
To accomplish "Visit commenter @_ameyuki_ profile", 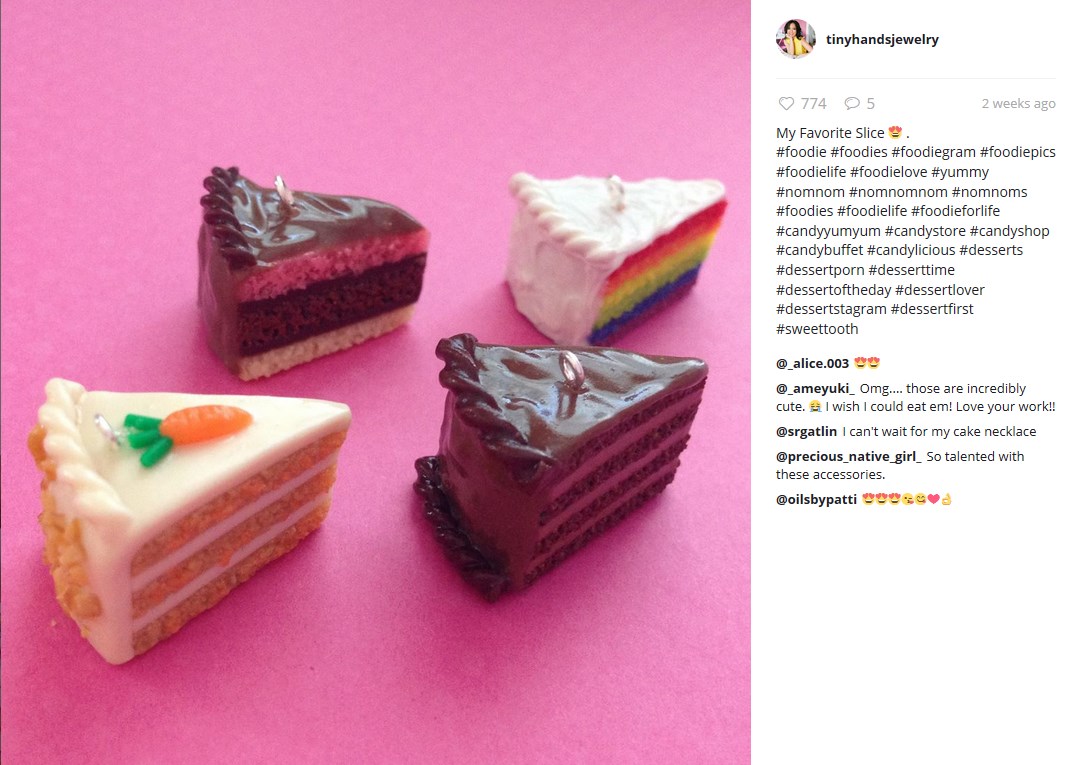I will pos(815,388).
